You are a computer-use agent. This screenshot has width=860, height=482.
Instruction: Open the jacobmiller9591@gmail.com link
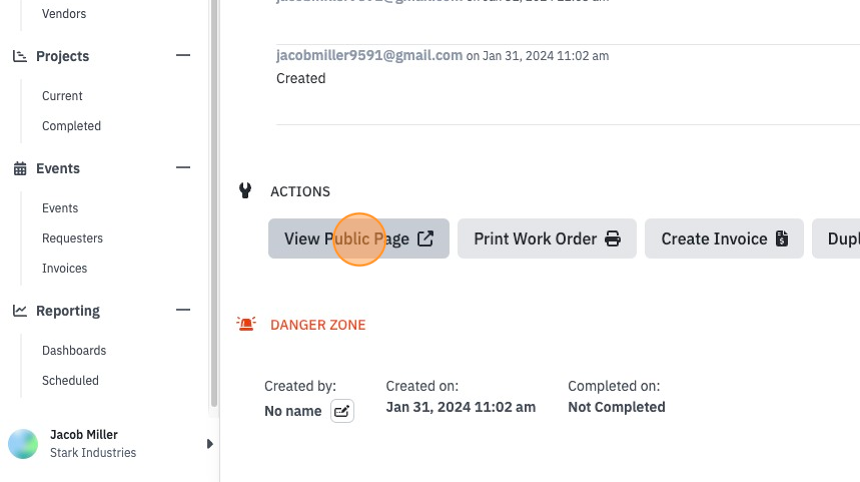tap(369, 55)
